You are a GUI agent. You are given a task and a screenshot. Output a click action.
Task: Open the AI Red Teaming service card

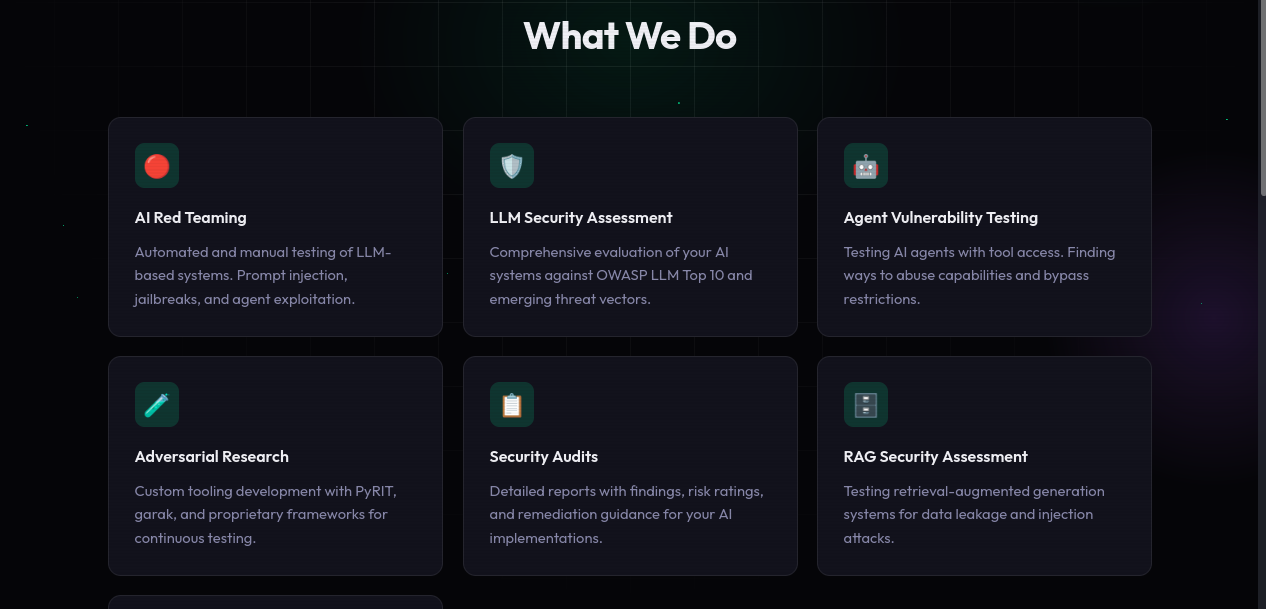(x=275, y=226)
